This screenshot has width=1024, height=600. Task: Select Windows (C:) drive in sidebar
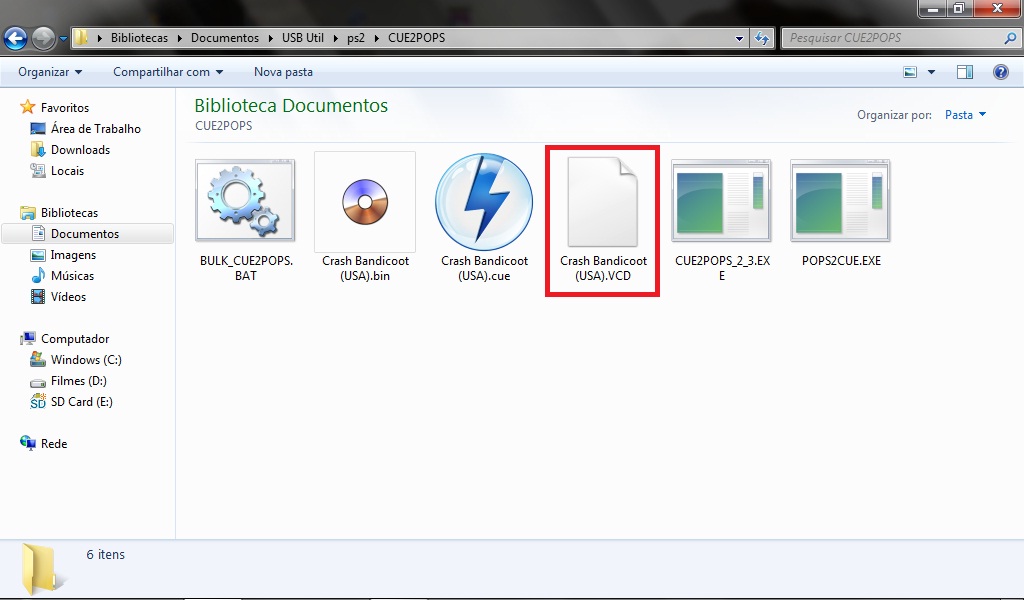(86, 360)
